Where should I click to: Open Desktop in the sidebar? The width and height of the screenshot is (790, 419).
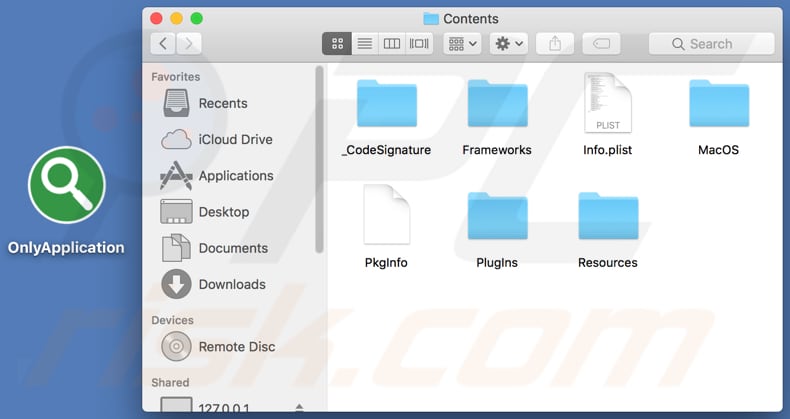[x=234, y=212]
